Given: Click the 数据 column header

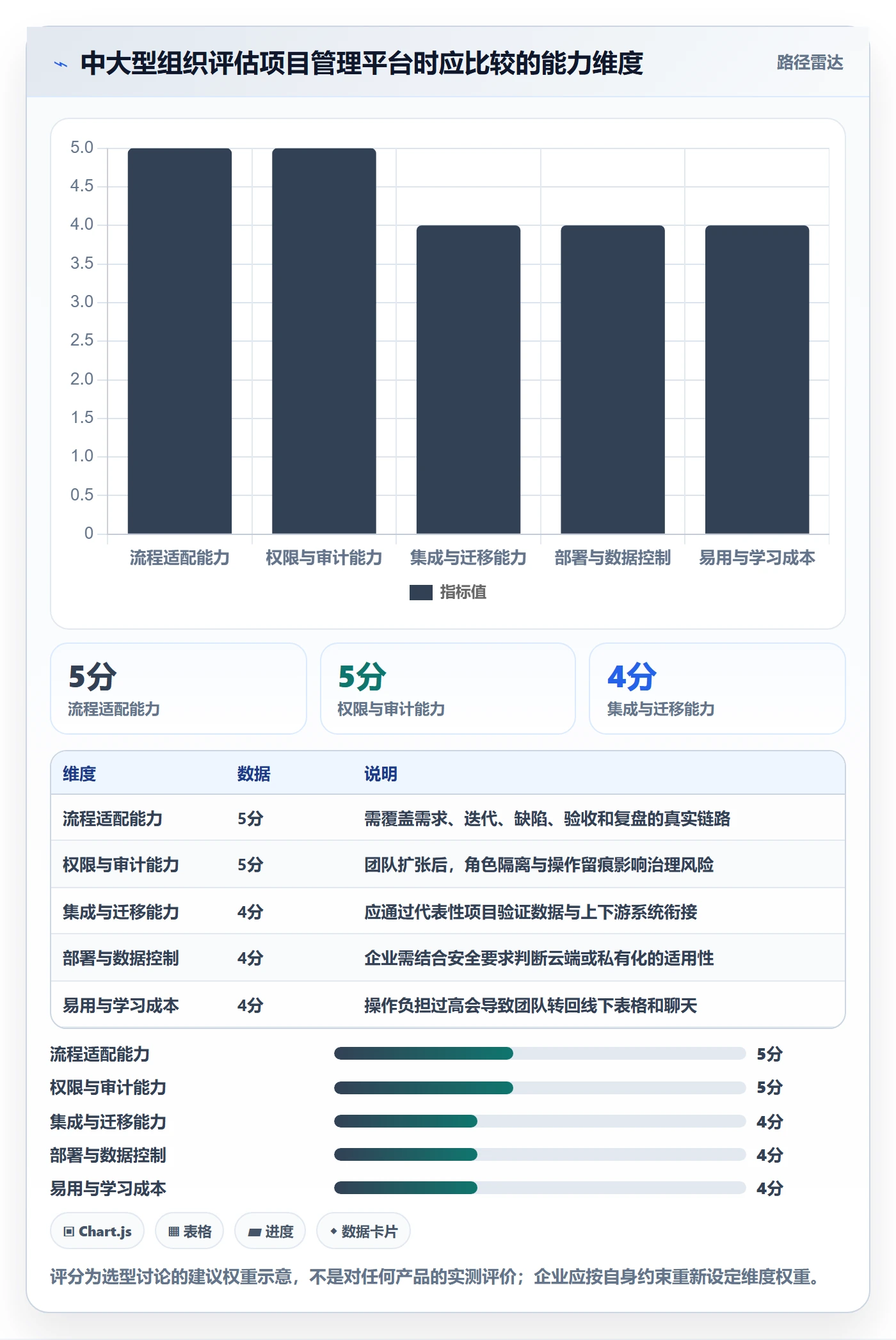Looking at the screenshot, I should click(x=254, y=774).
